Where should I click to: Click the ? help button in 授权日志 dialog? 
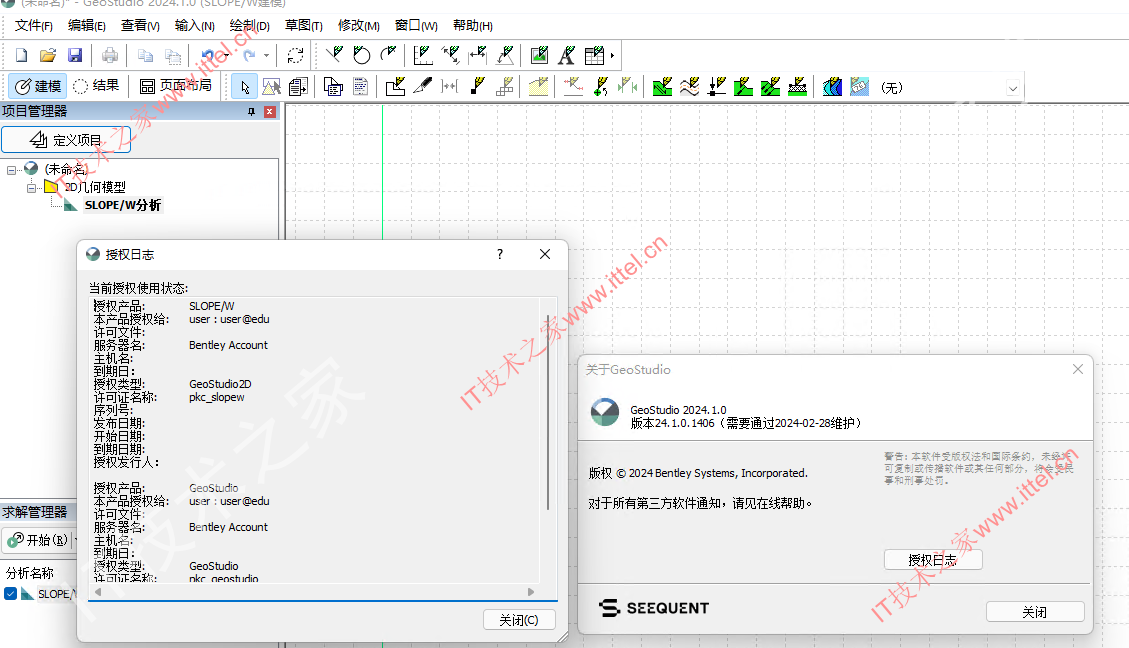[500, 254]
